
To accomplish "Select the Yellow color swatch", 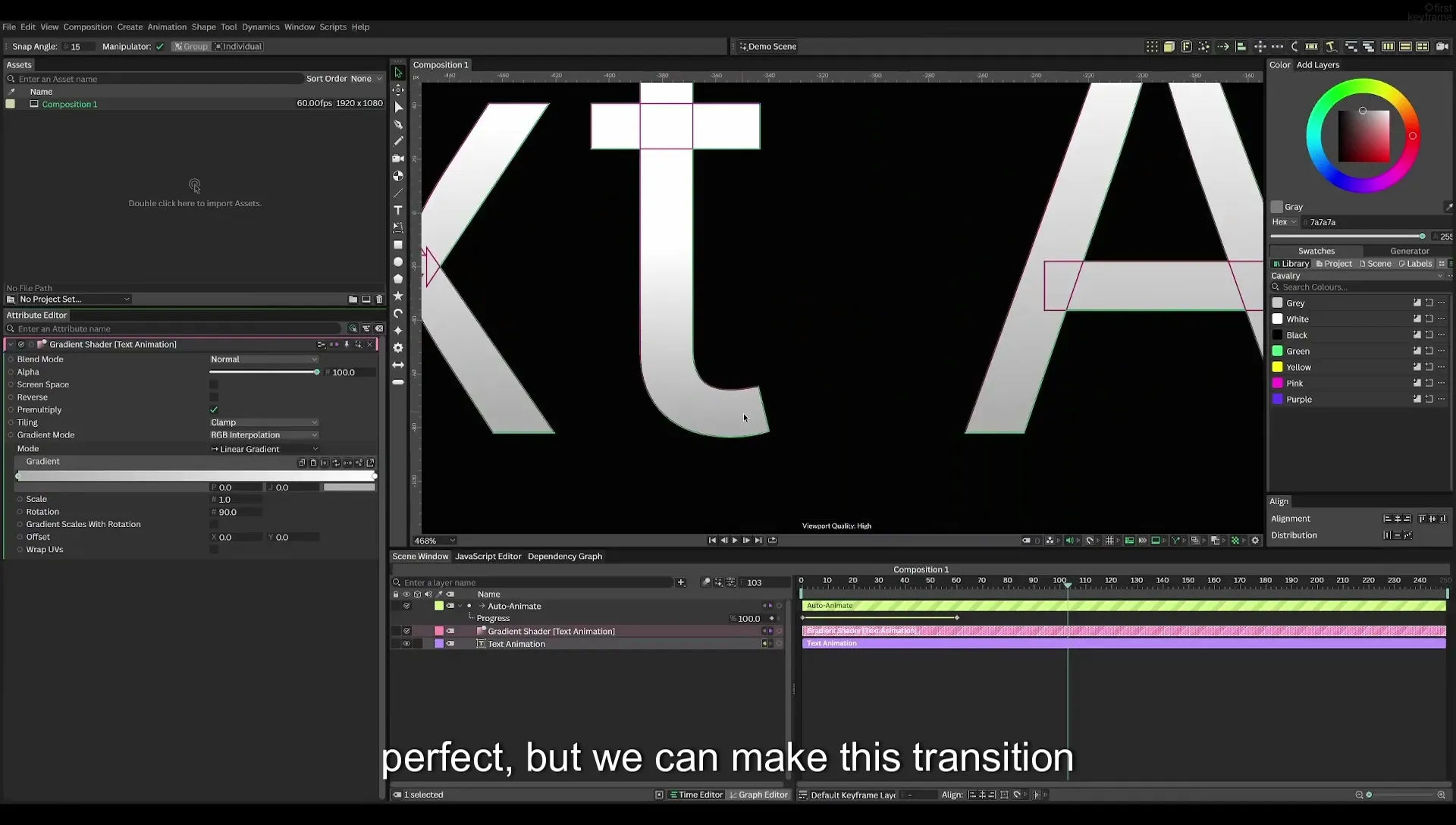I will (x=1278, y=367).
